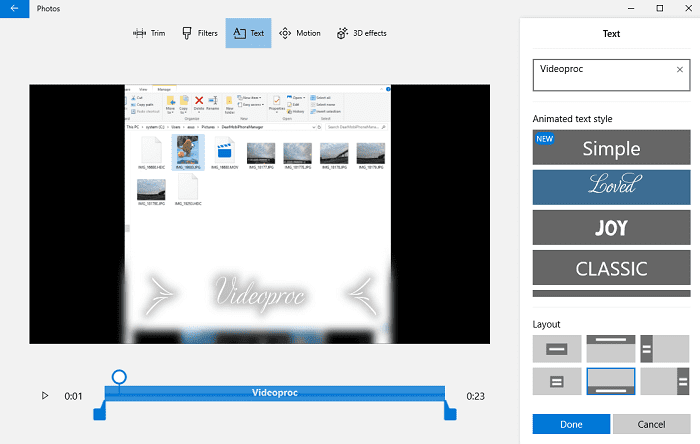Open the Motion tool

click(300, 33)
